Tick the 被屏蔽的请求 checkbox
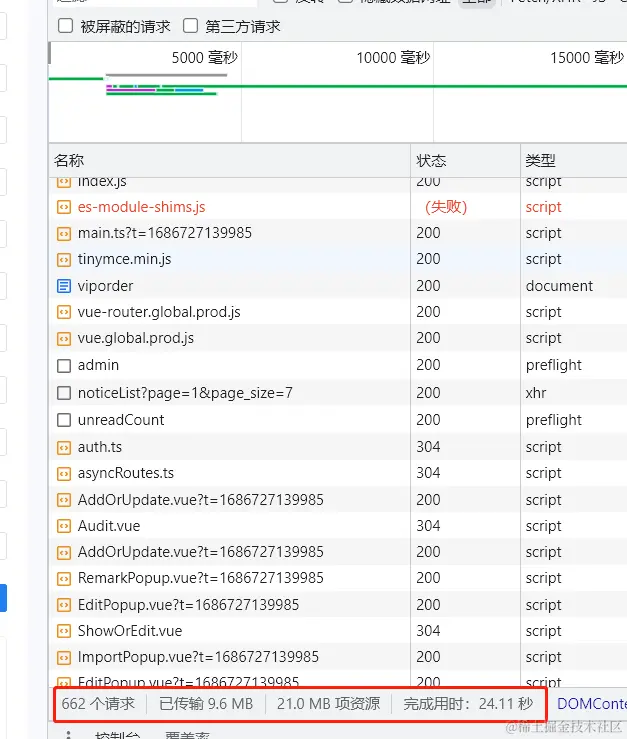This screenshot has width=627, height=739. (x=66, y=26)
